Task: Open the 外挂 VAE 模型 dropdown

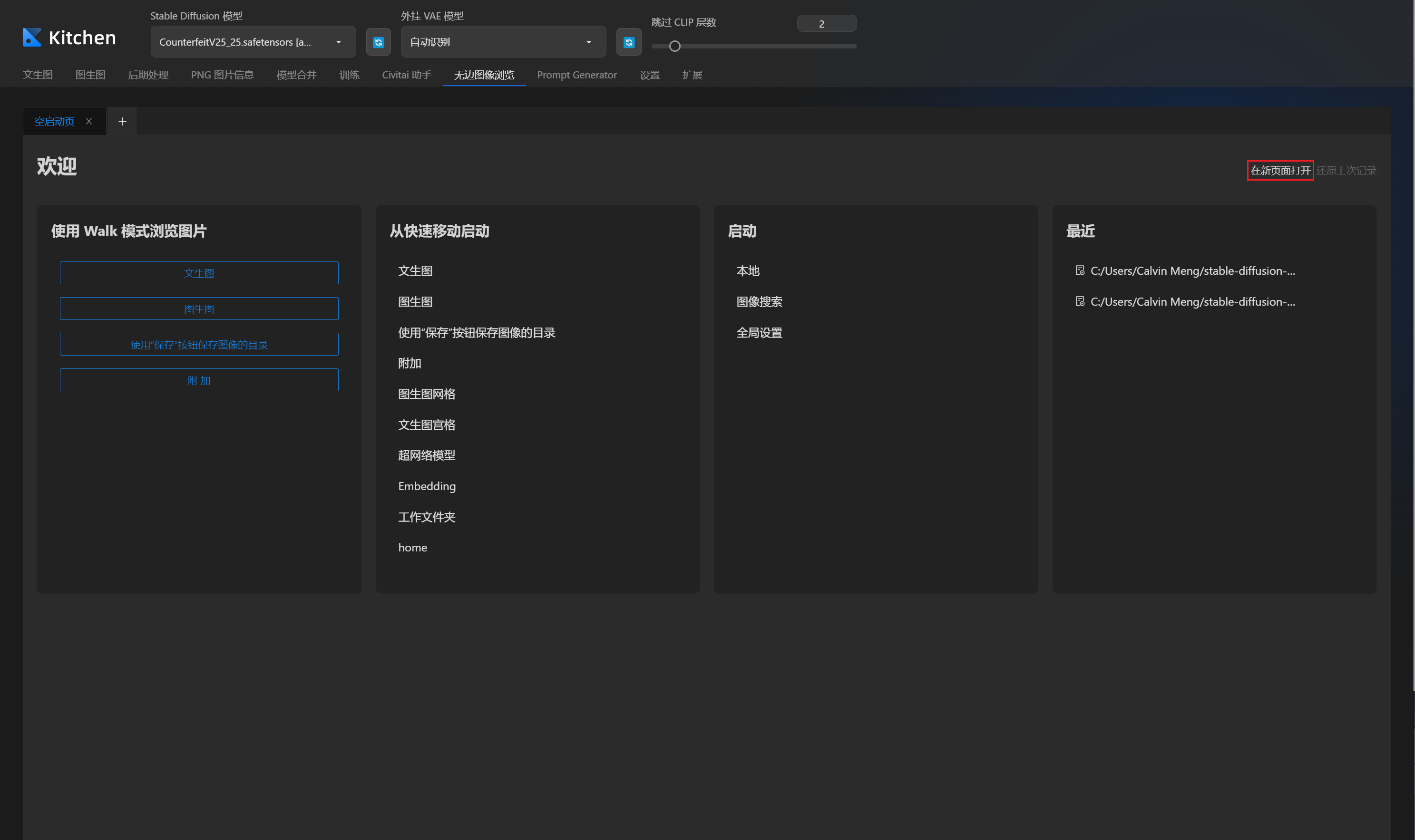Action: click(x=588, y=42)
